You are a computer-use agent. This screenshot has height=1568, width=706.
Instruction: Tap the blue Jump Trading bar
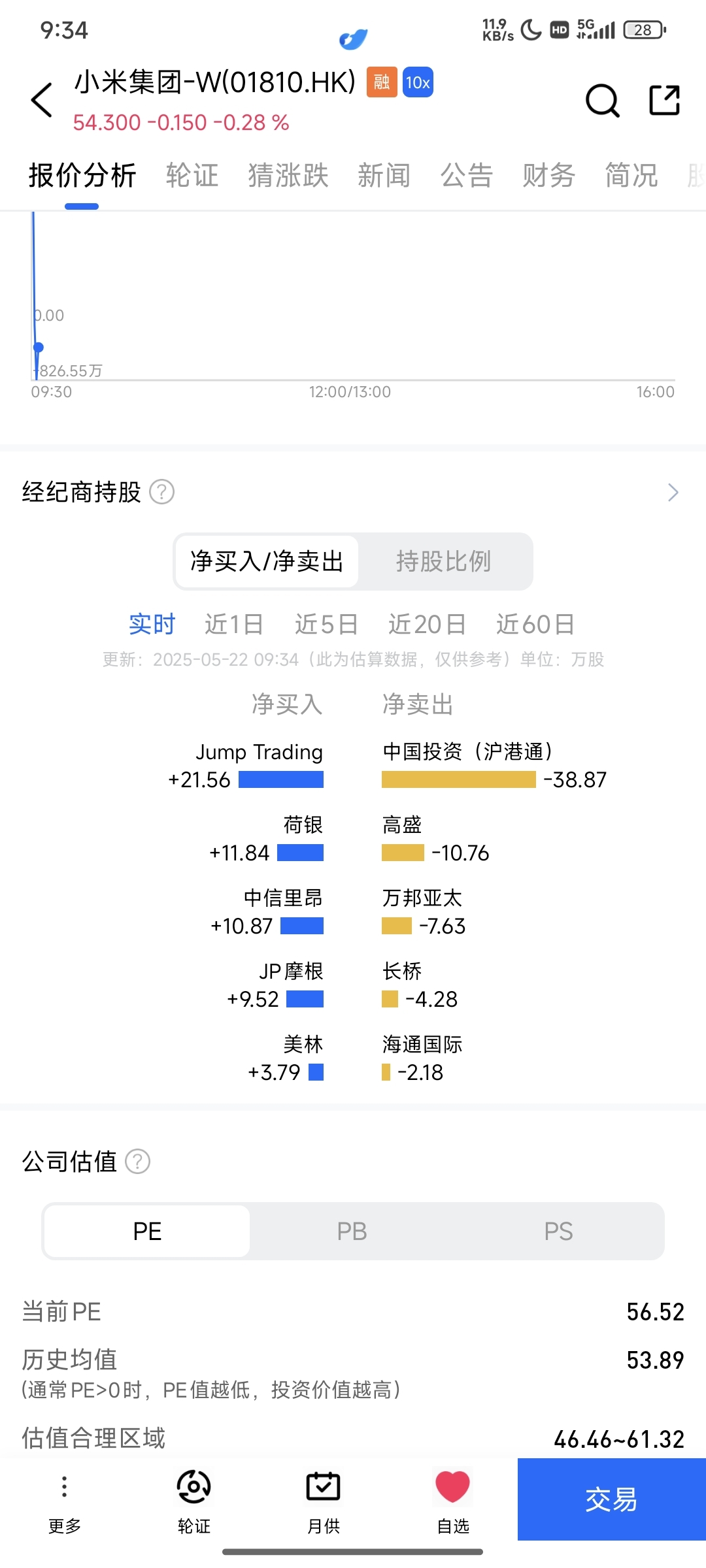(281, 779)
